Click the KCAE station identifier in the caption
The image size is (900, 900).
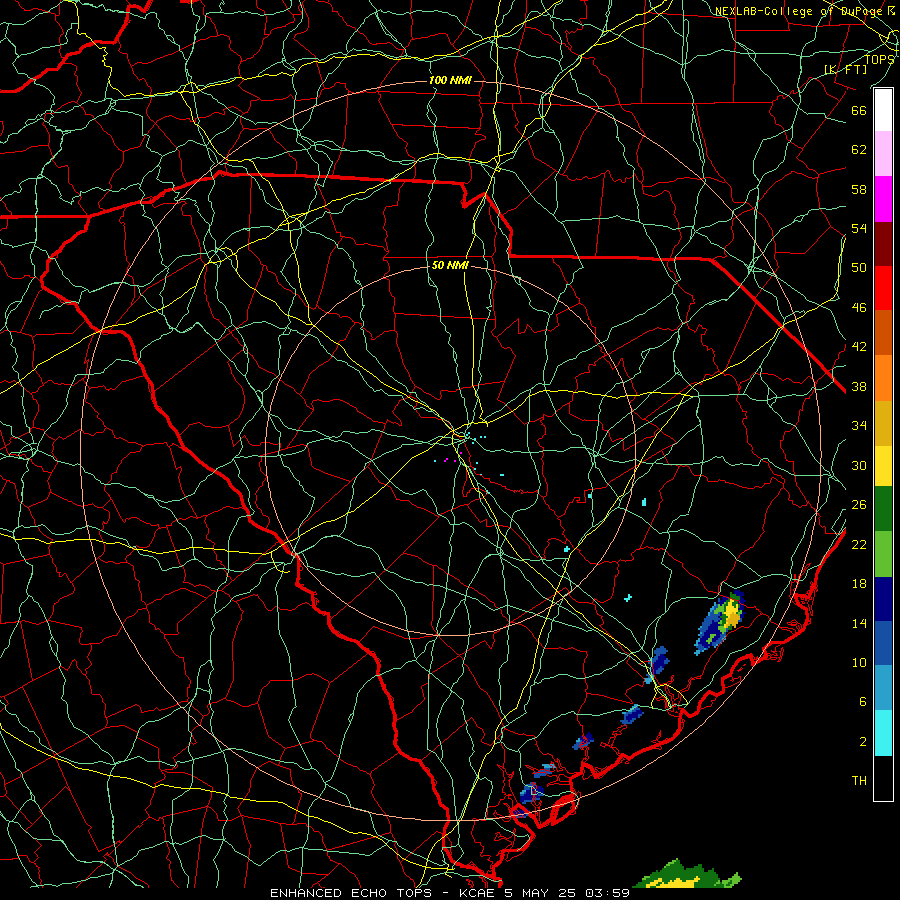pyautogui.click(x=476, y=893)
